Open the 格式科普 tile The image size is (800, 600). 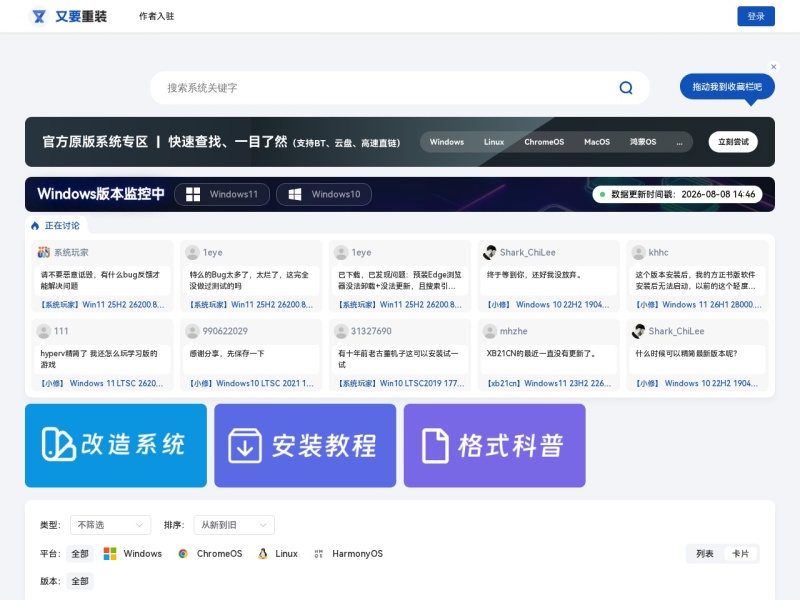pos(494,445)
